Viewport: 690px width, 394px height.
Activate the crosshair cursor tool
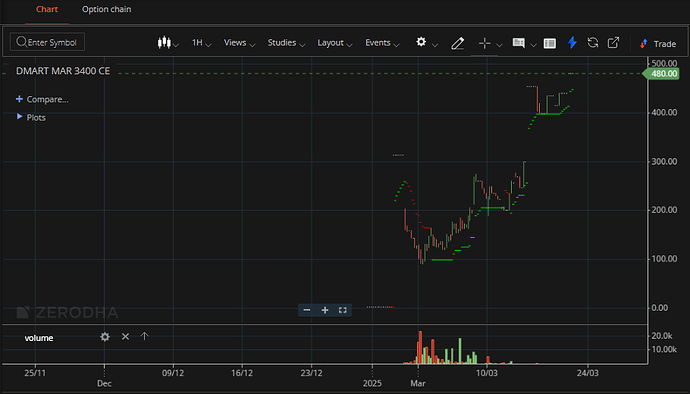coord(484,43)
